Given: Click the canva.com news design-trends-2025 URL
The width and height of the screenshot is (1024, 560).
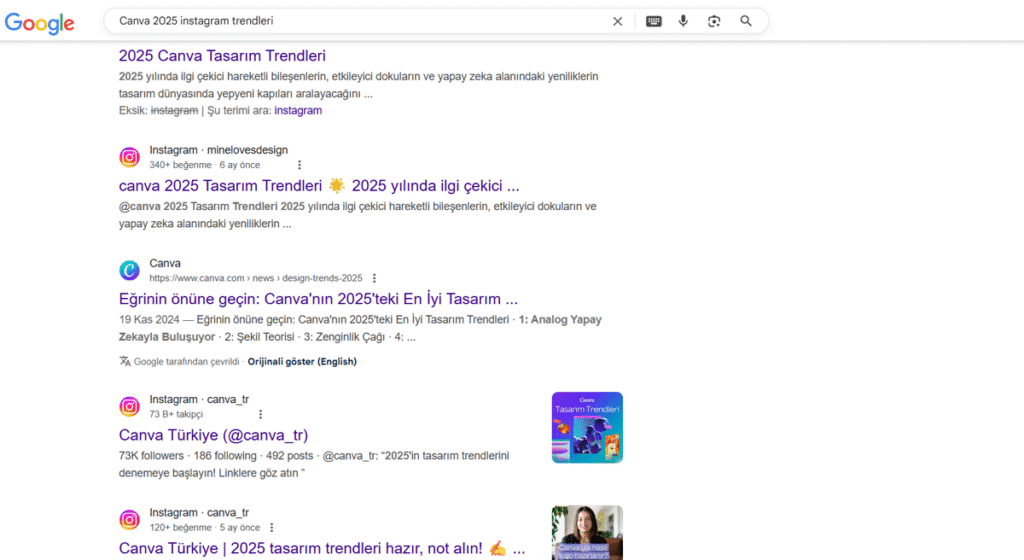Looking at the screenshot, I should (255, 278).
